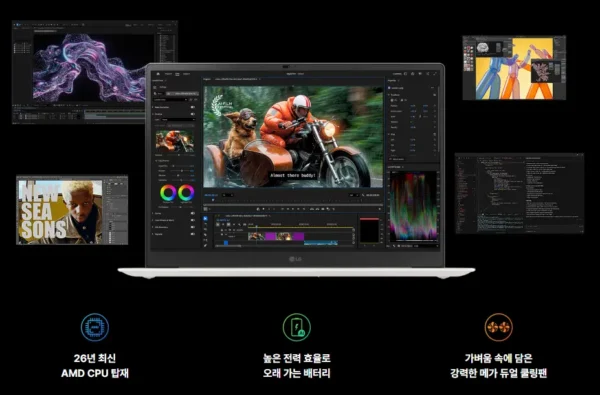Collapse the Creative section arrow

click(x=153, y=114)
